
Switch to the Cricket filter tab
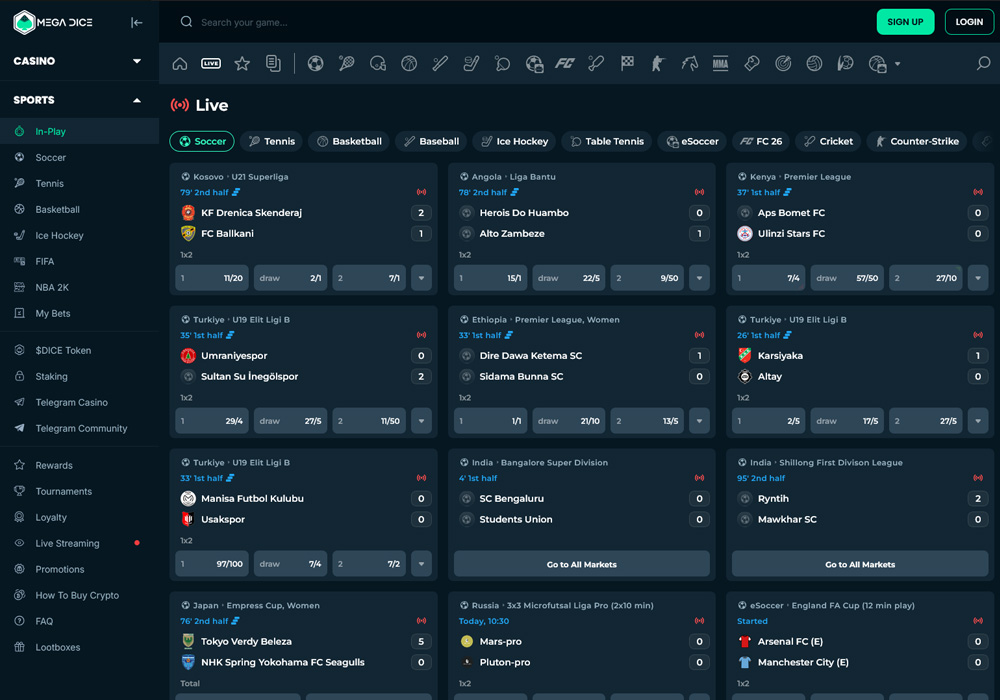click(828, 141)
